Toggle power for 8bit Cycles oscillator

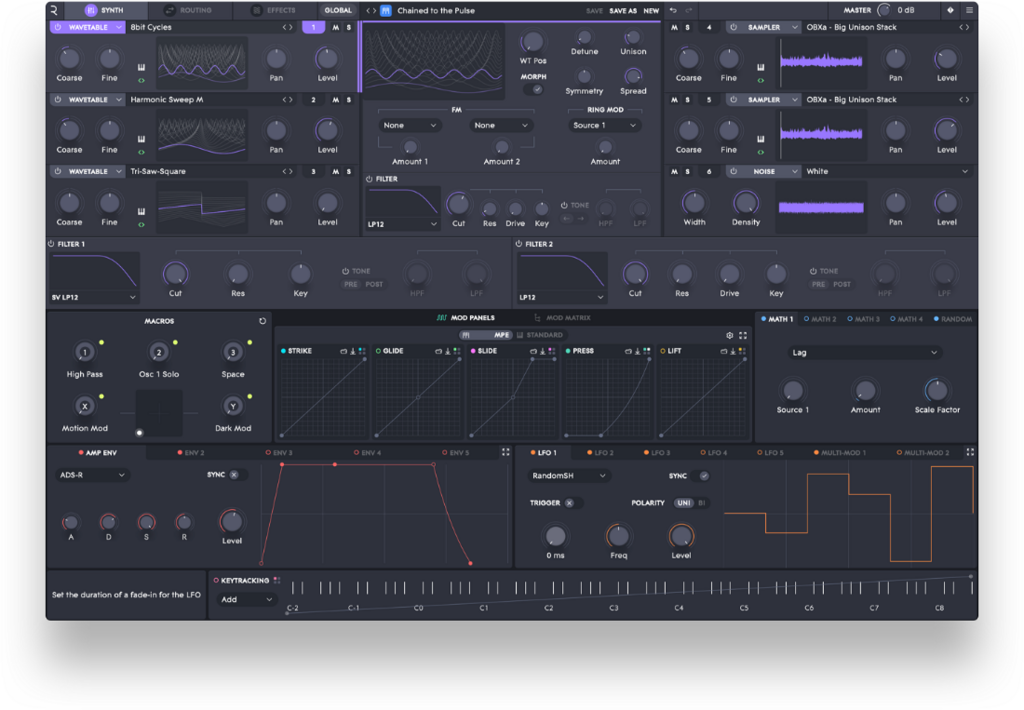click(58, 27)
